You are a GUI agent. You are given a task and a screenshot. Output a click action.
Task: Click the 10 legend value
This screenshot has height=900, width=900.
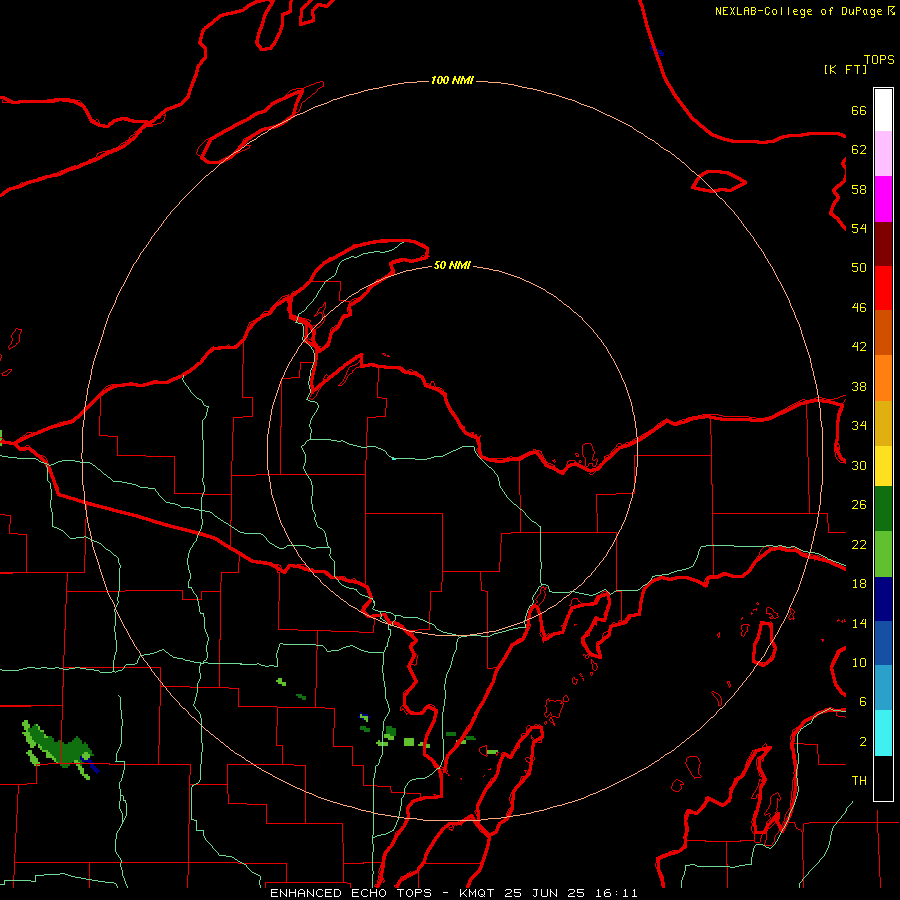859,662
